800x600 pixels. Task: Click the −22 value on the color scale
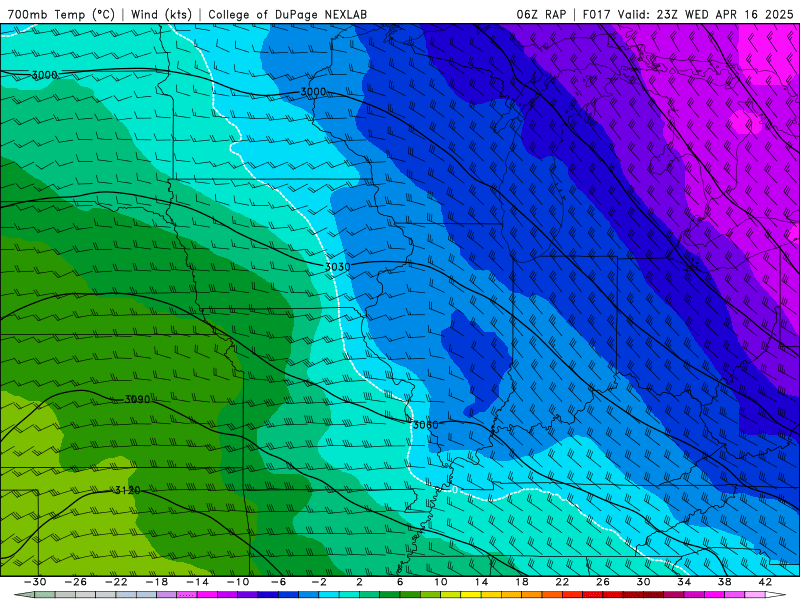[116, 582]
